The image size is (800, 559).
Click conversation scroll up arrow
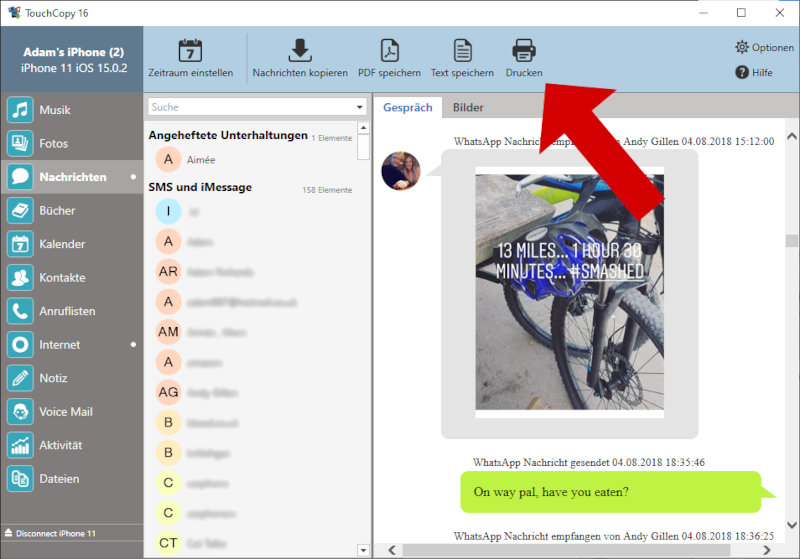791,136
